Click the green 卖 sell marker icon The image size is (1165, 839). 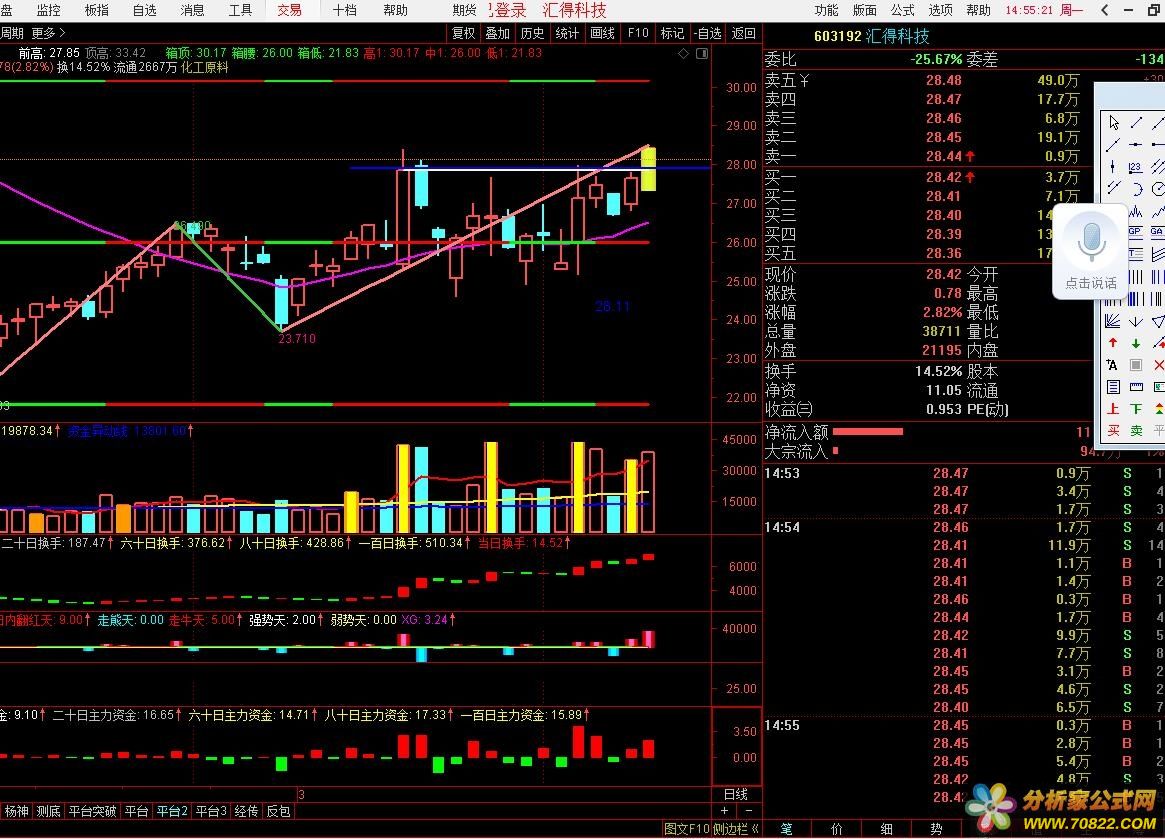1136,431
